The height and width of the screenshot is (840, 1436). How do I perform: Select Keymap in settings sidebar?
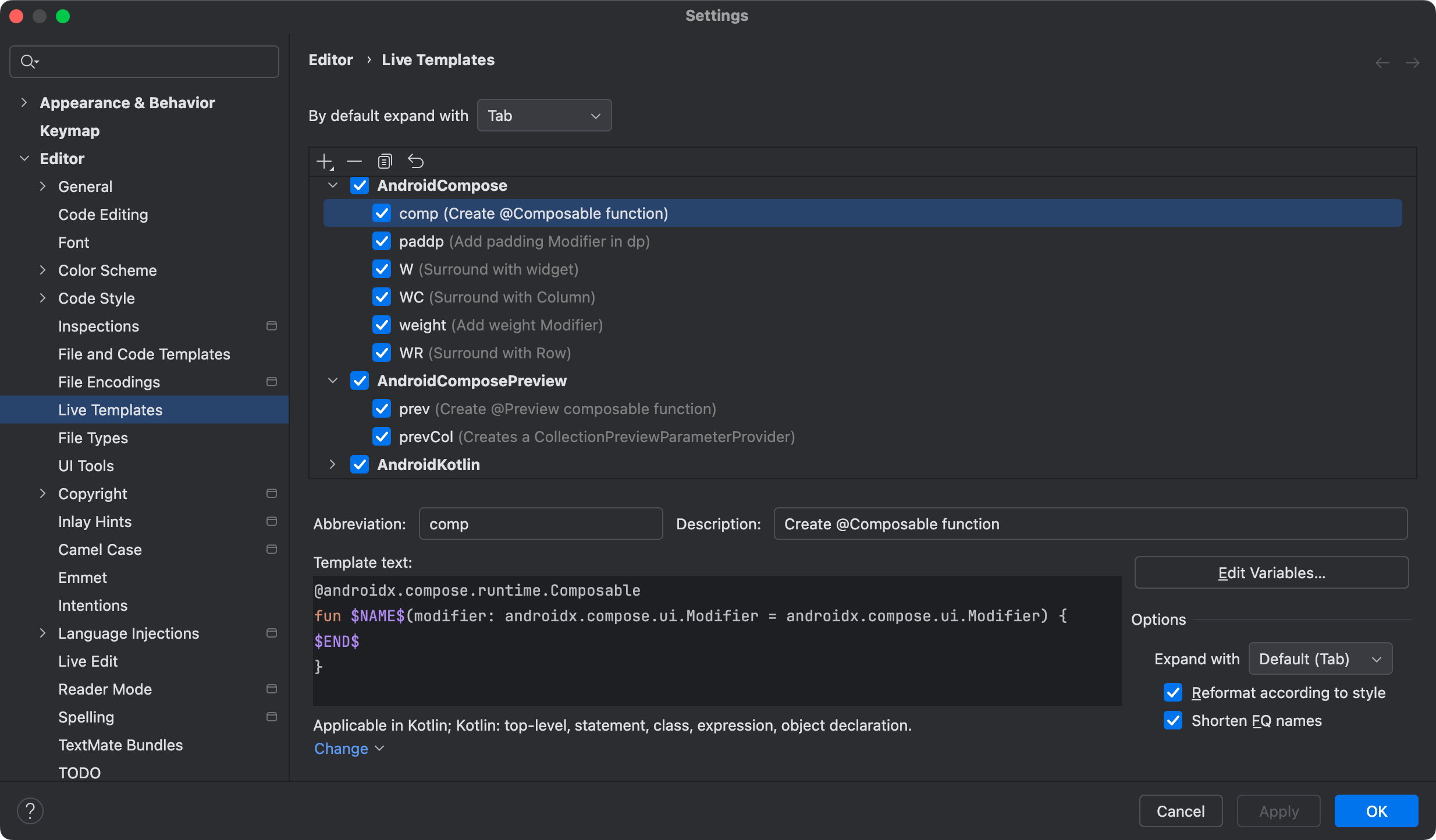tap(69, 130)
